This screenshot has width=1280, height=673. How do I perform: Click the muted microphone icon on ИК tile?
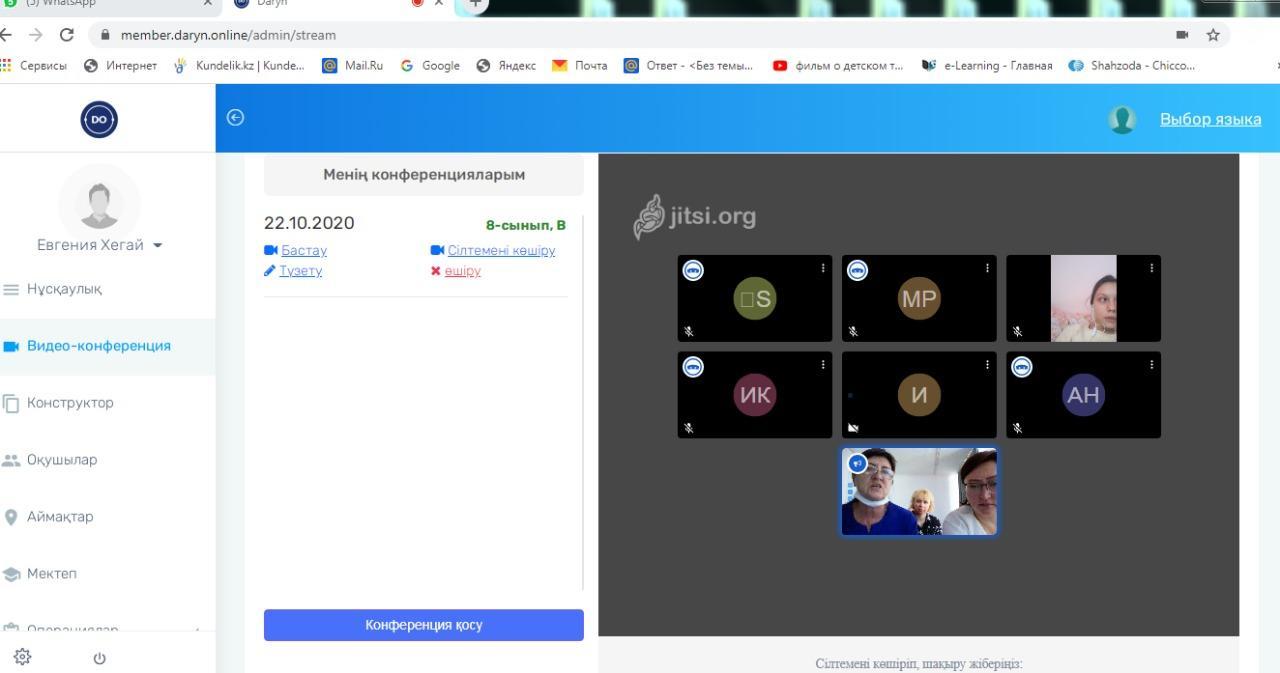(x=689, y=428)
